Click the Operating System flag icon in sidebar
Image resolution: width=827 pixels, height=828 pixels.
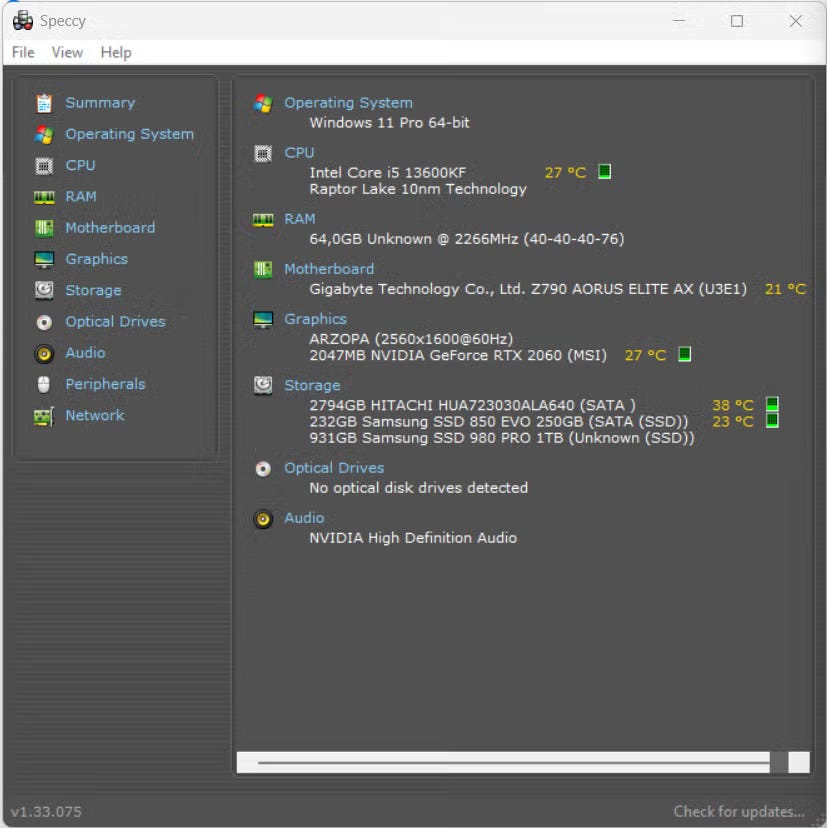coord(44,135)
